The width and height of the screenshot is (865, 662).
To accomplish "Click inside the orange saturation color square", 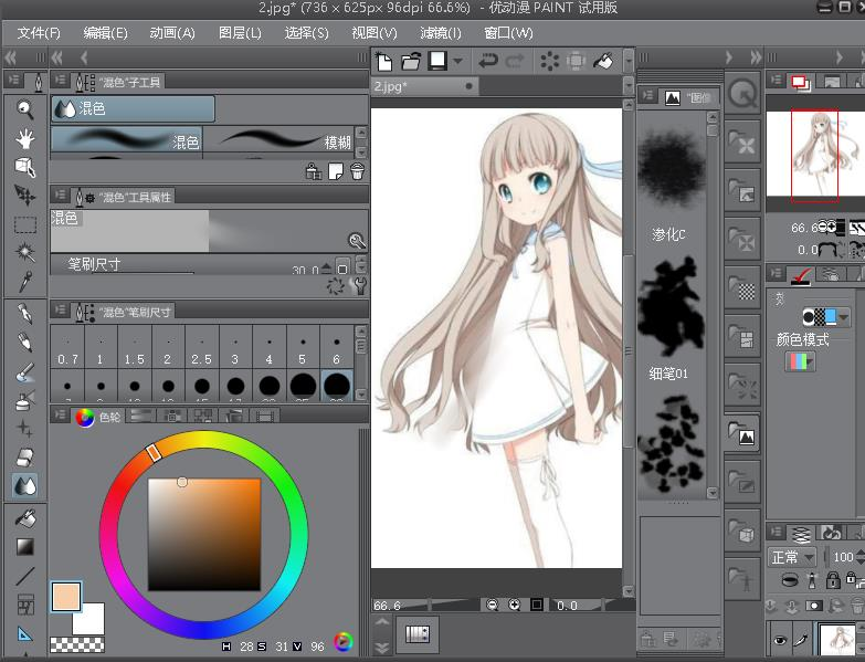I will tap(204, 534).
